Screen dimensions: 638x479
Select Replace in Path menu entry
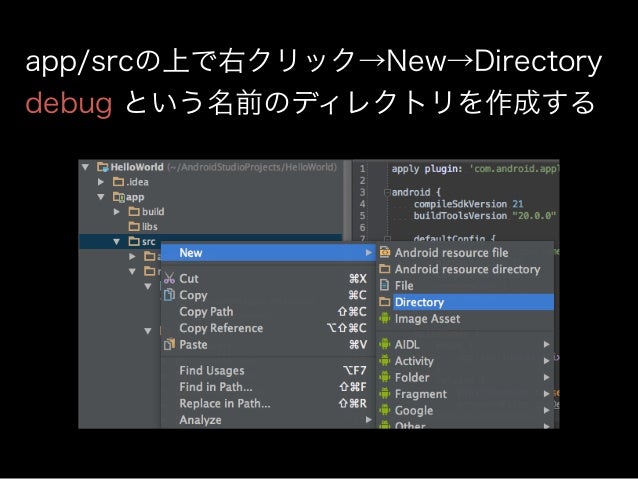pyautogui.click(x=269, y=403)
